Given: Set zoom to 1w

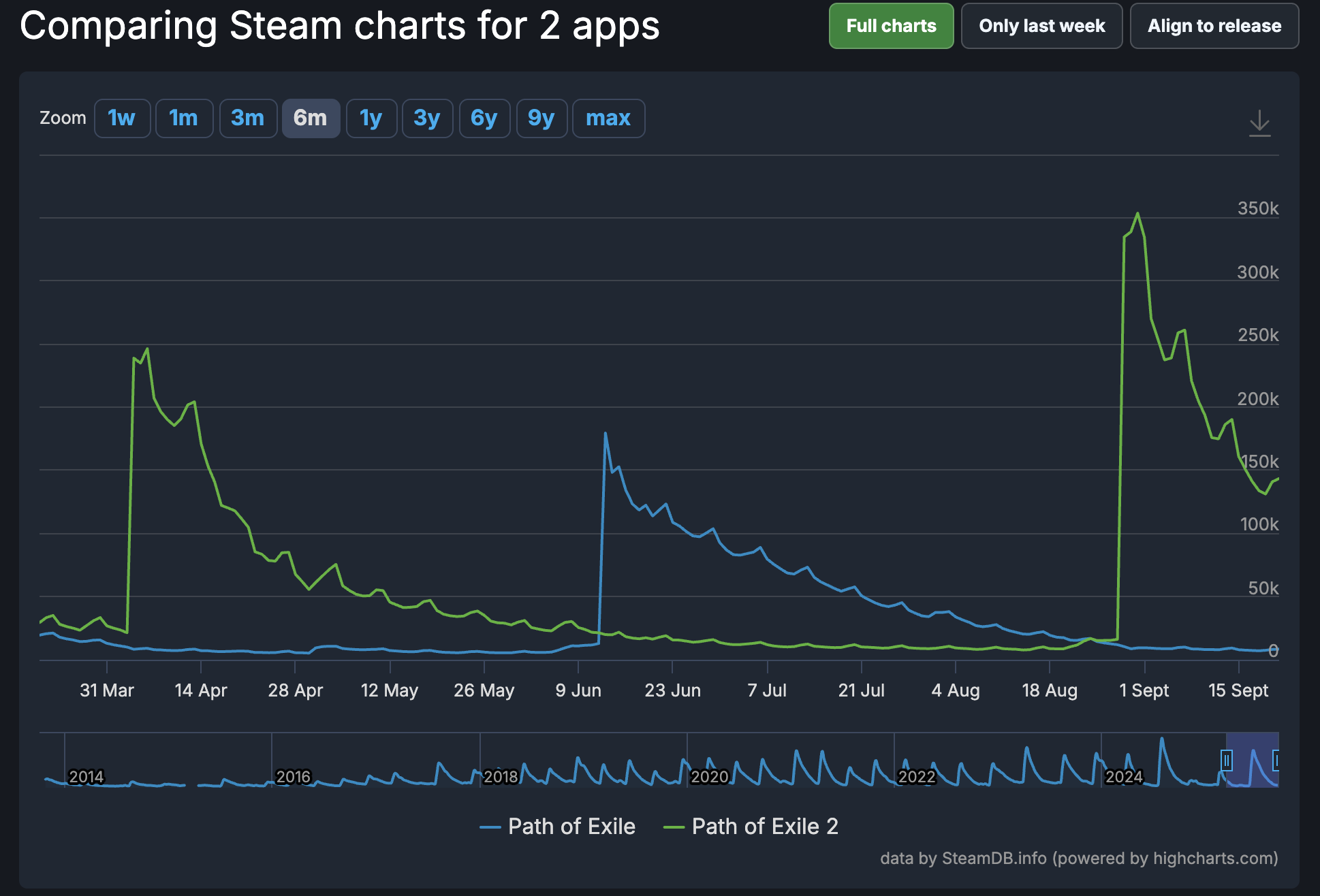Looking at the screenshot, I should pos(122,118).
